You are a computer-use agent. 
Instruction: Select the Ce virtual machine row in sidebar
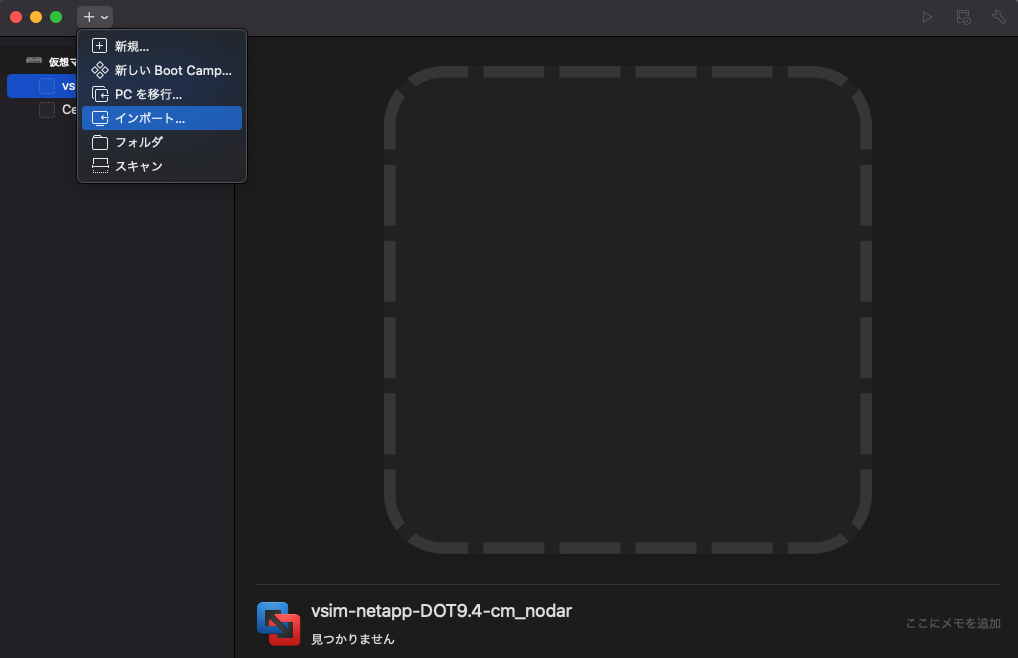pos(42,110)
